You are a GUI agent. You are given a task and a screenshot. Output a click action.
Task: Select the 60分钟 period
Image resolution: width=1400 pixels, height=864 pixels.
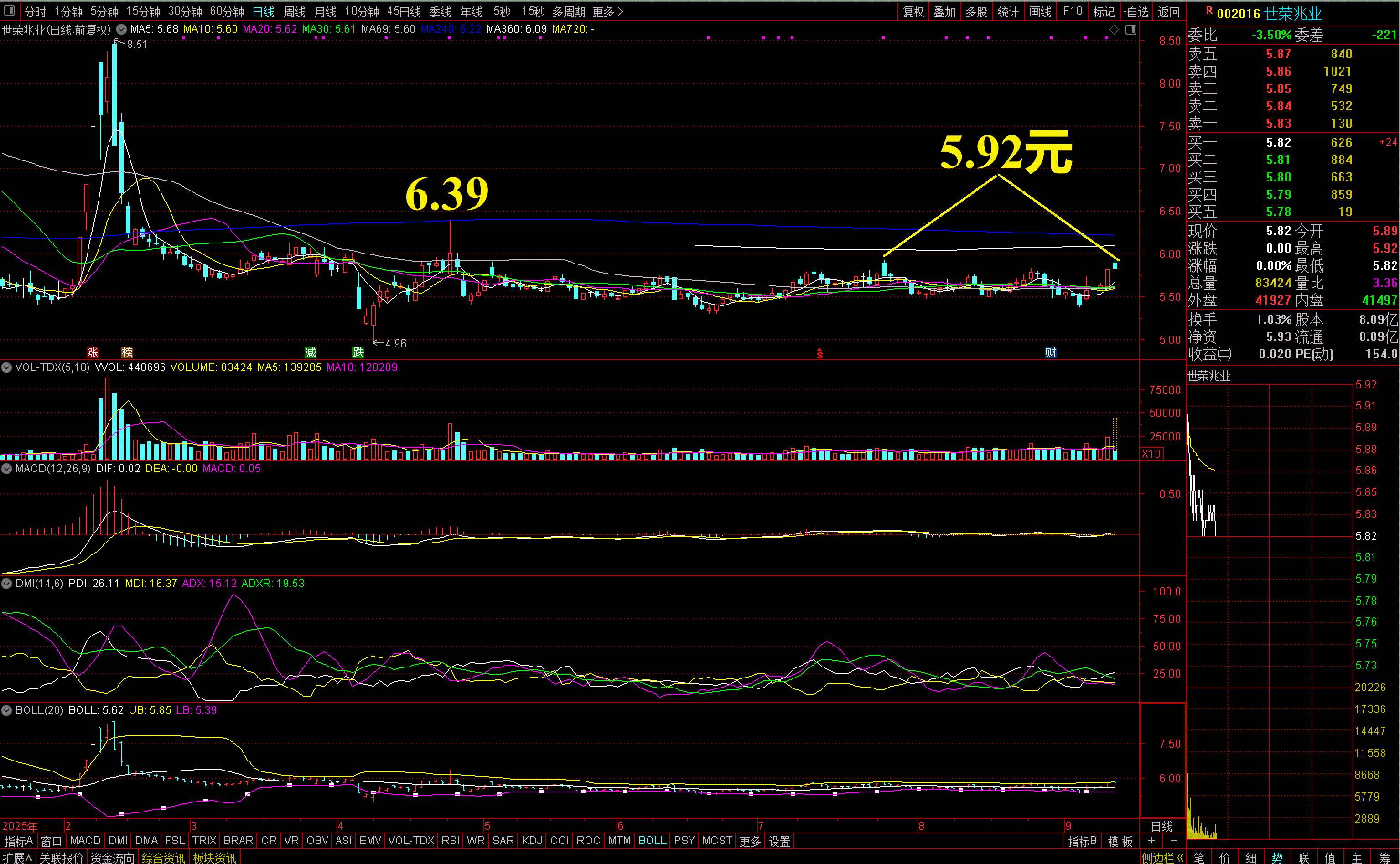coord(227,11)
